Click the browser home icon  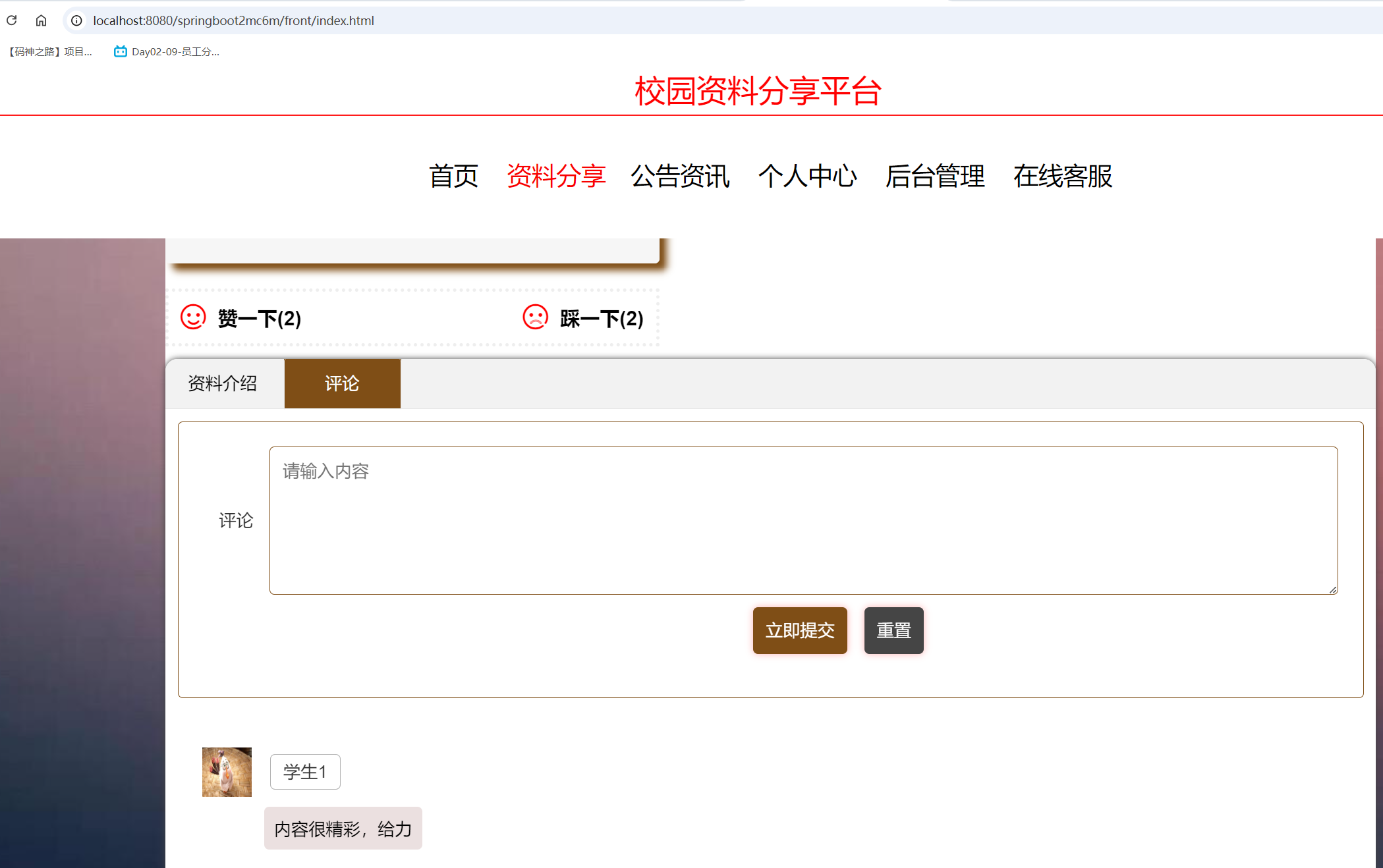(41, 20)
